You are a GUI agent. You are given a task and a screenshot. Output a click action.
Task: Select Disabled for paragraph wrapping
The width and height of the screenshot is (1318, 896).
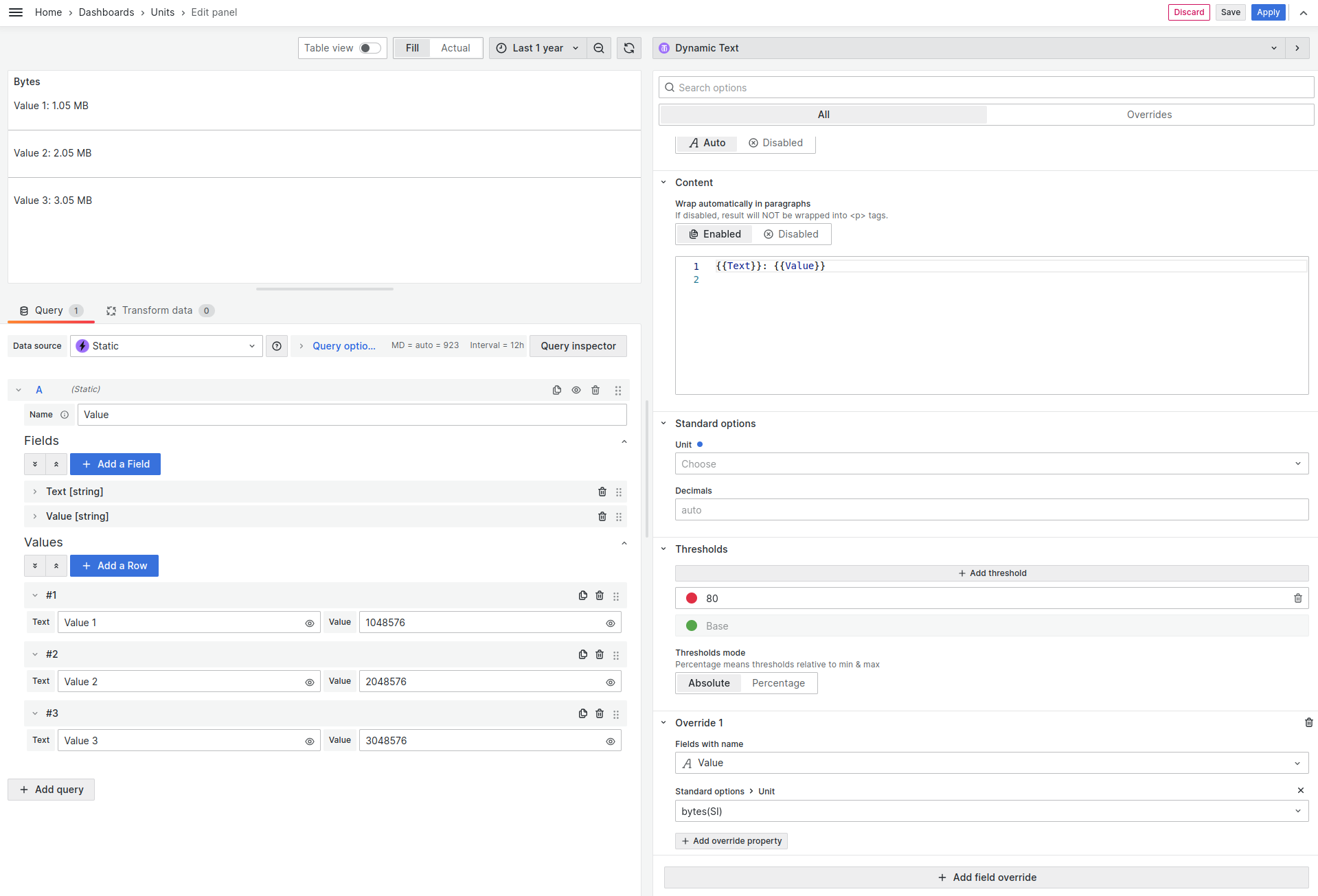pyautogui.click(x=791, y=234)
